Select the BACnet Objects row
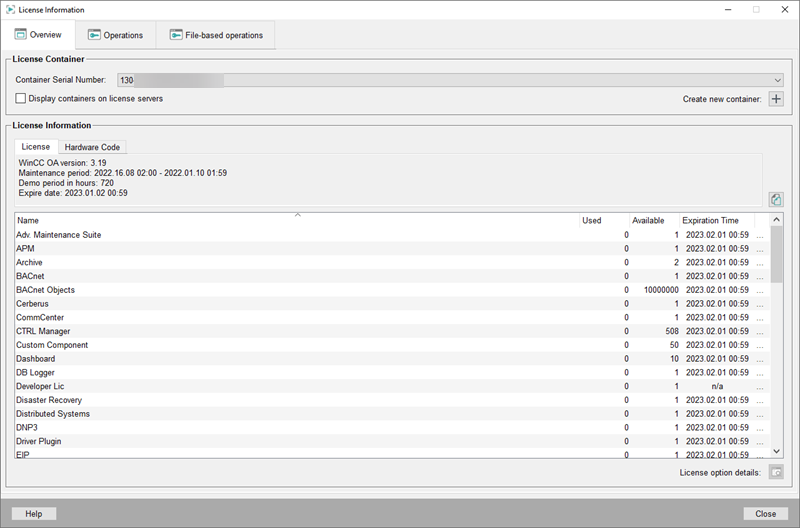 [392, 290]
